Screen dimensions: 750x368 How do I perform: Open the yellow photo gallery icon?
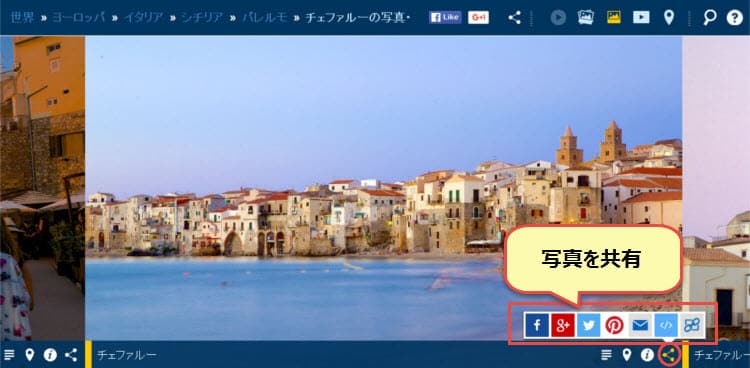614,18
